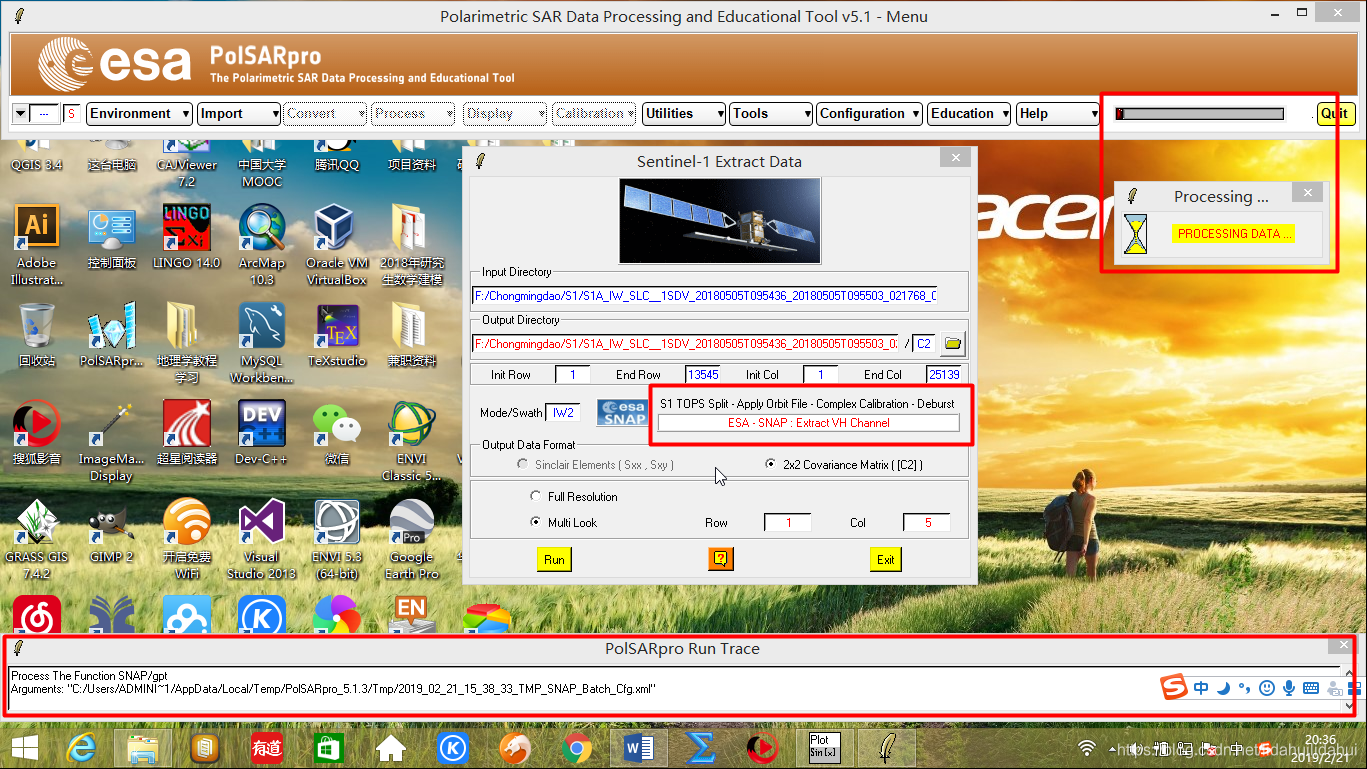1367x769 pixels.
Task: Open the small arrow dropdown left of Environment
Action: tap(20, 114)
